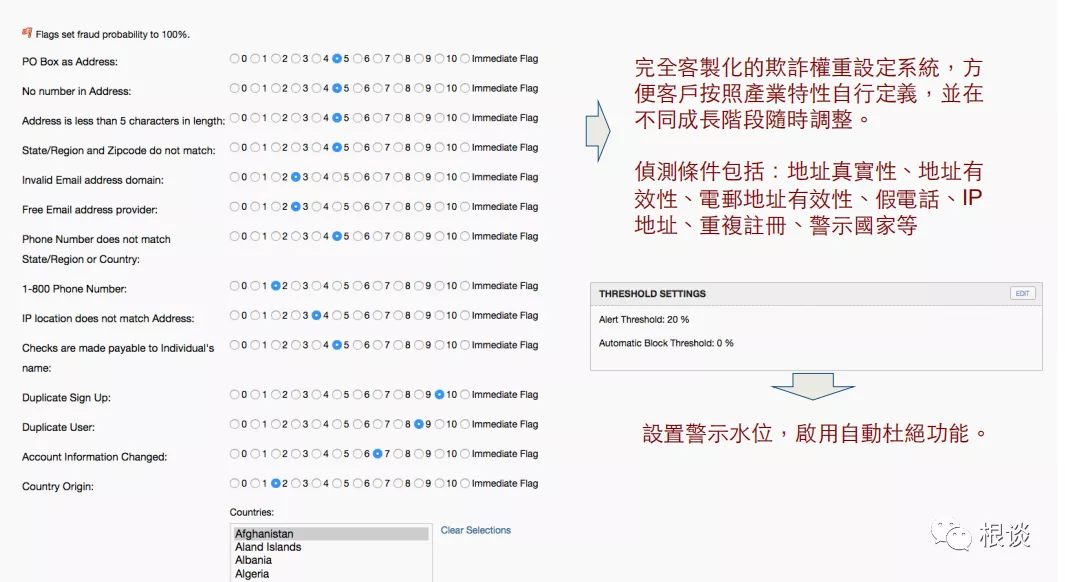The image size is (1065, 582).
Task: Click EDIT button in Threshold Settings
Action: pos(1022,293)
